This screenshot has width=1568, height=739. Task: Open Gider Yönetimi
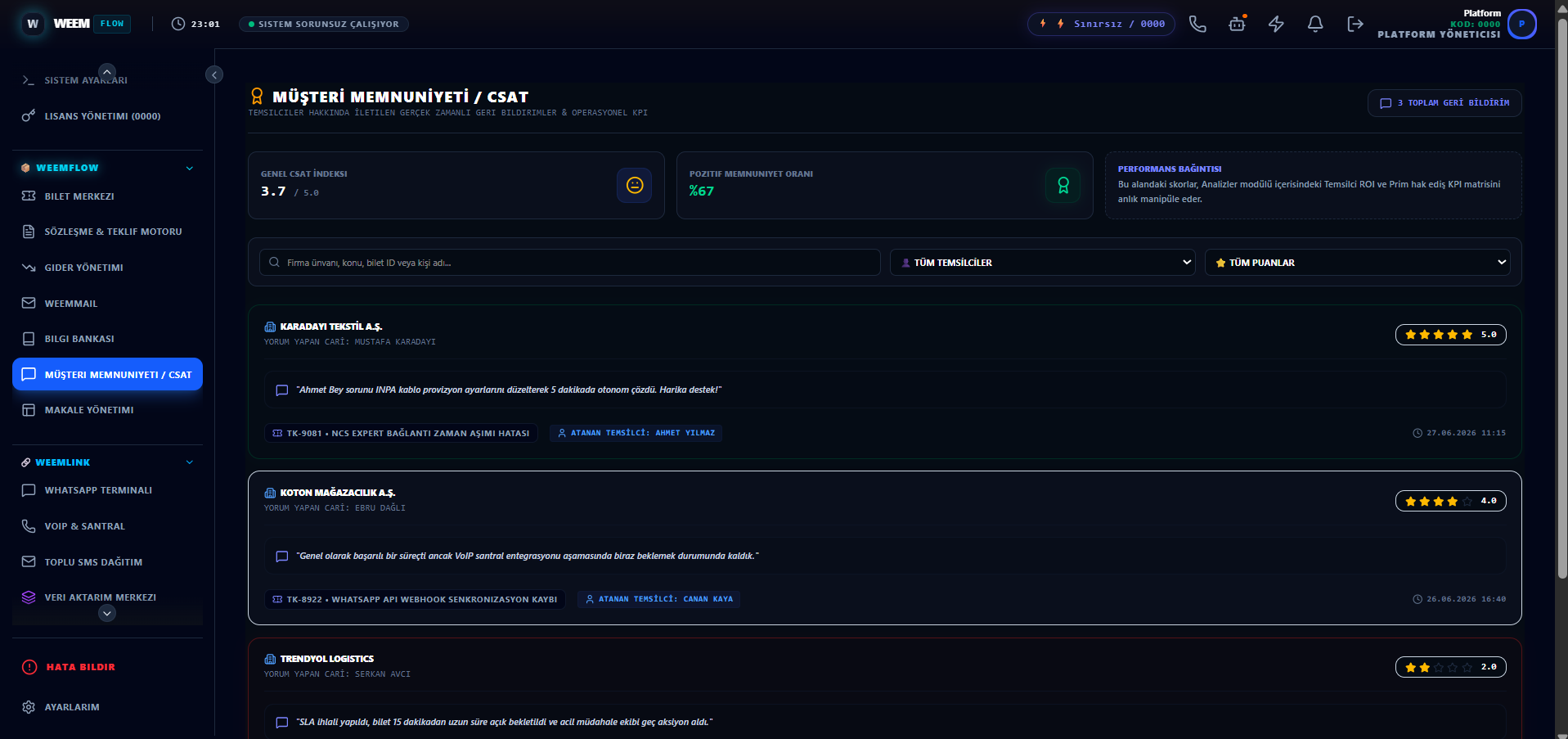coord(107,268)
